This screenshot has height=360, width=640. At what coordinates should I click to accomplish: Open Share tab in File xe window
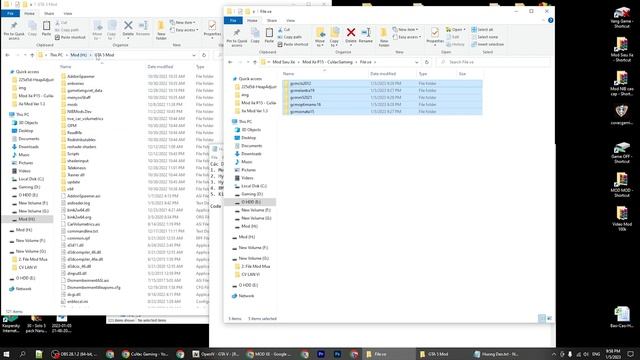(272, 20)
